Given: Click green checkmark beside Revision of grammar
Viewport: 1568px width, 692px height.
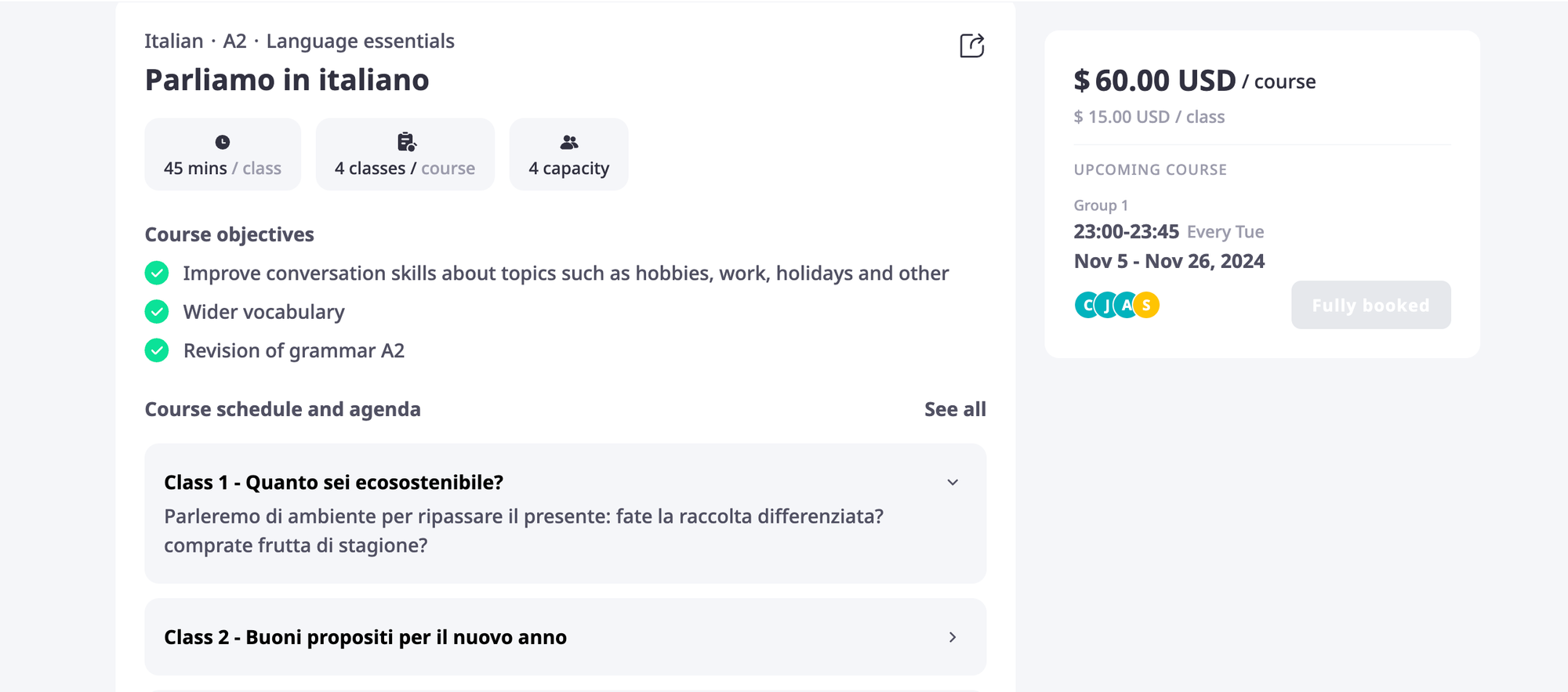Looking at the screenshot, I should point(157,350).
